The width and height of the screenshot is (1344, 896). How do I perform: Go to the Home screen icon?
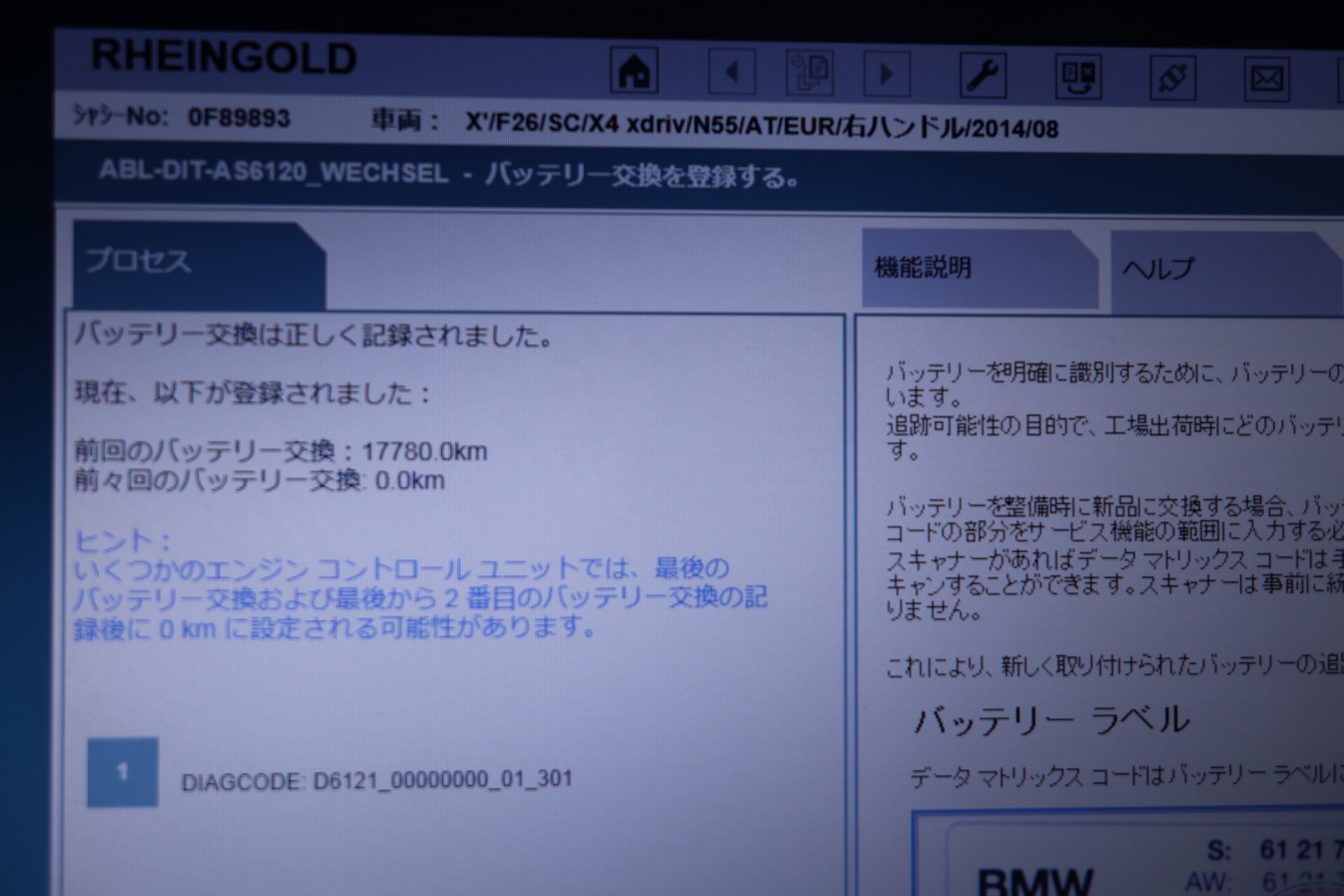tap(634, 71)
